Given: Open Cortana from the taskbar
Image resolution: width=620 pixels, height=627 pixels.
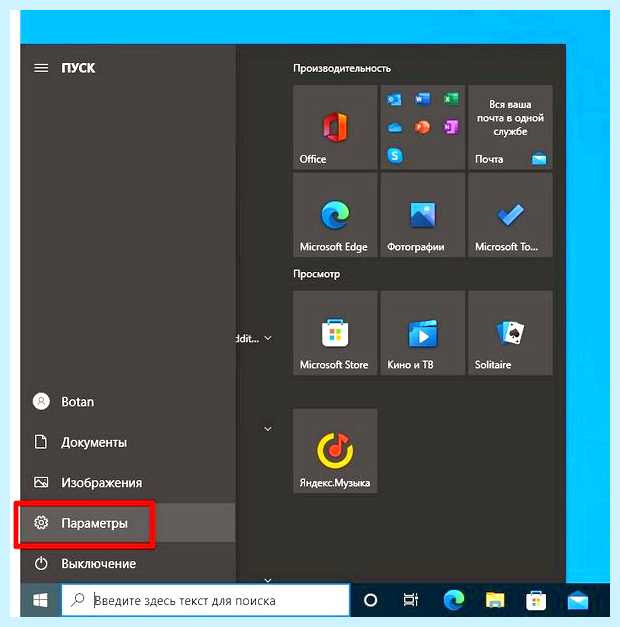Looking at the screenshot, I should pos(370,600).
